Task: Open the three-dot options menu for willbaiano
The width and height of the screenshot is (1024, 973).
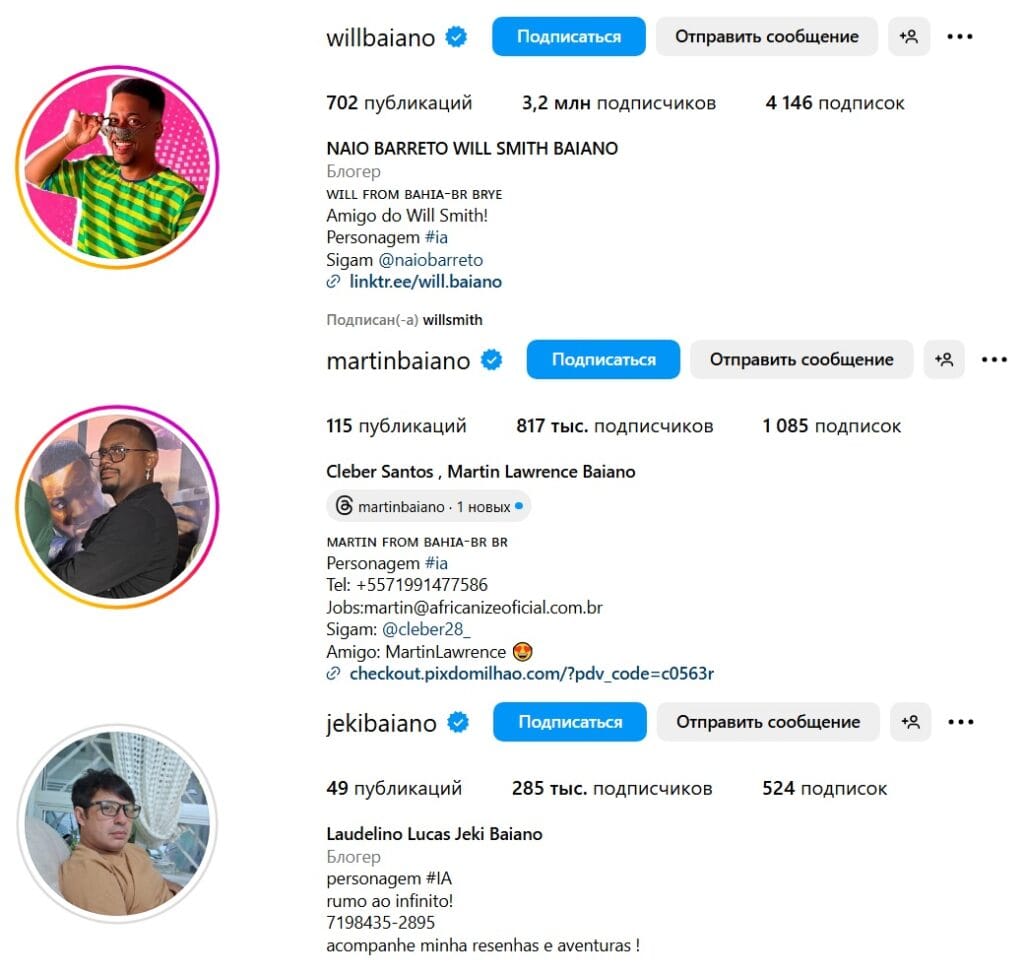Action: click(x=959, y=37)
